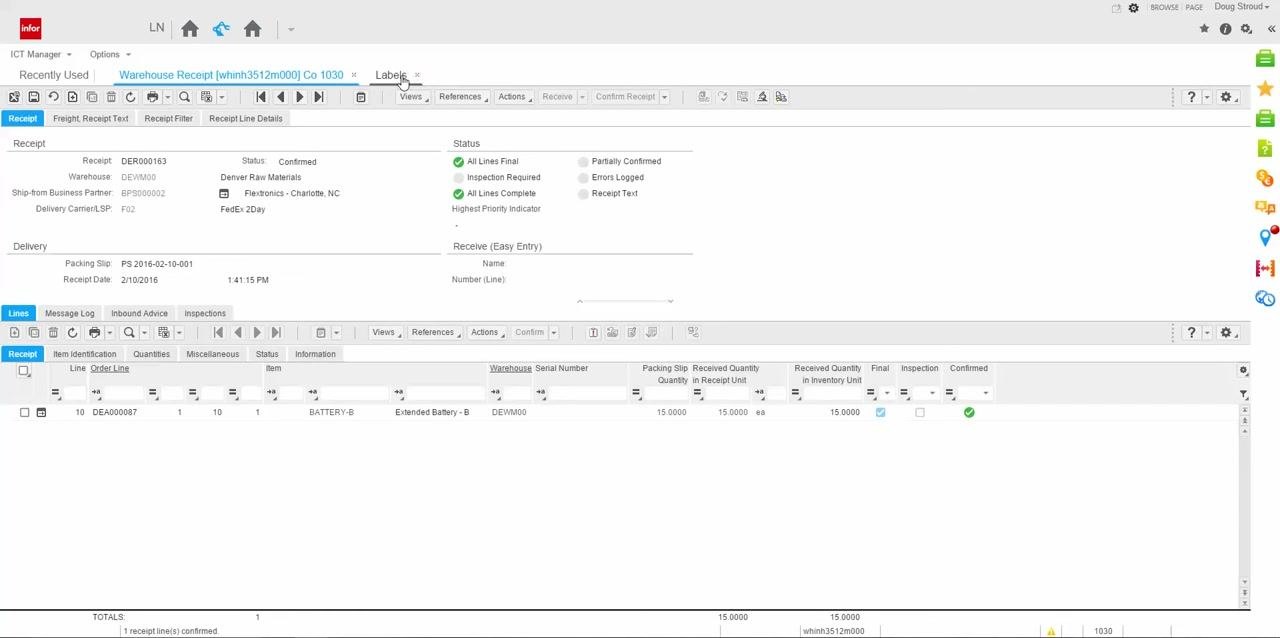Open the Lines Actions dropdown

[x=487, y=332]
